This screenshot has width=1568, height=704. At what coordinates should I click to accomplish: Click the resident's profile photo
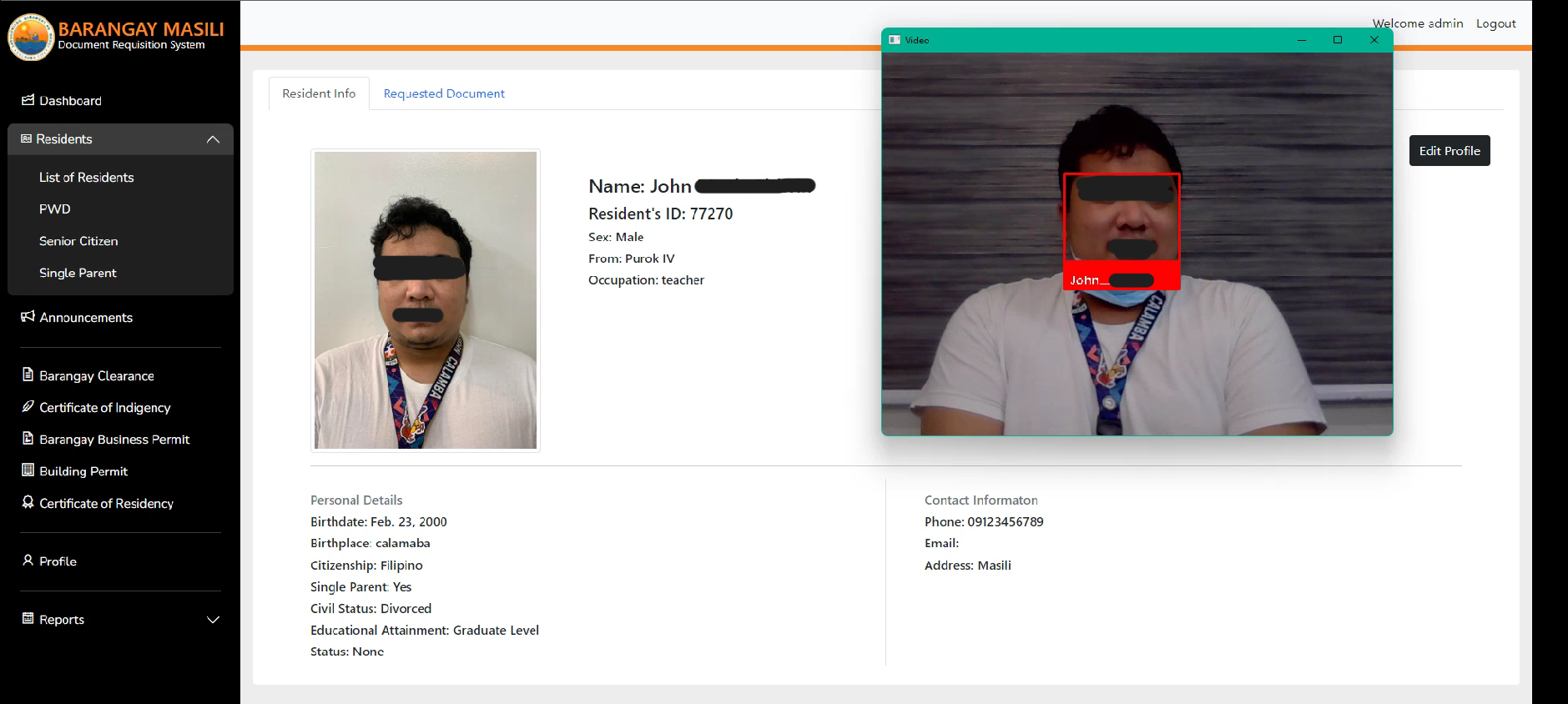click(x=426, y=300)
